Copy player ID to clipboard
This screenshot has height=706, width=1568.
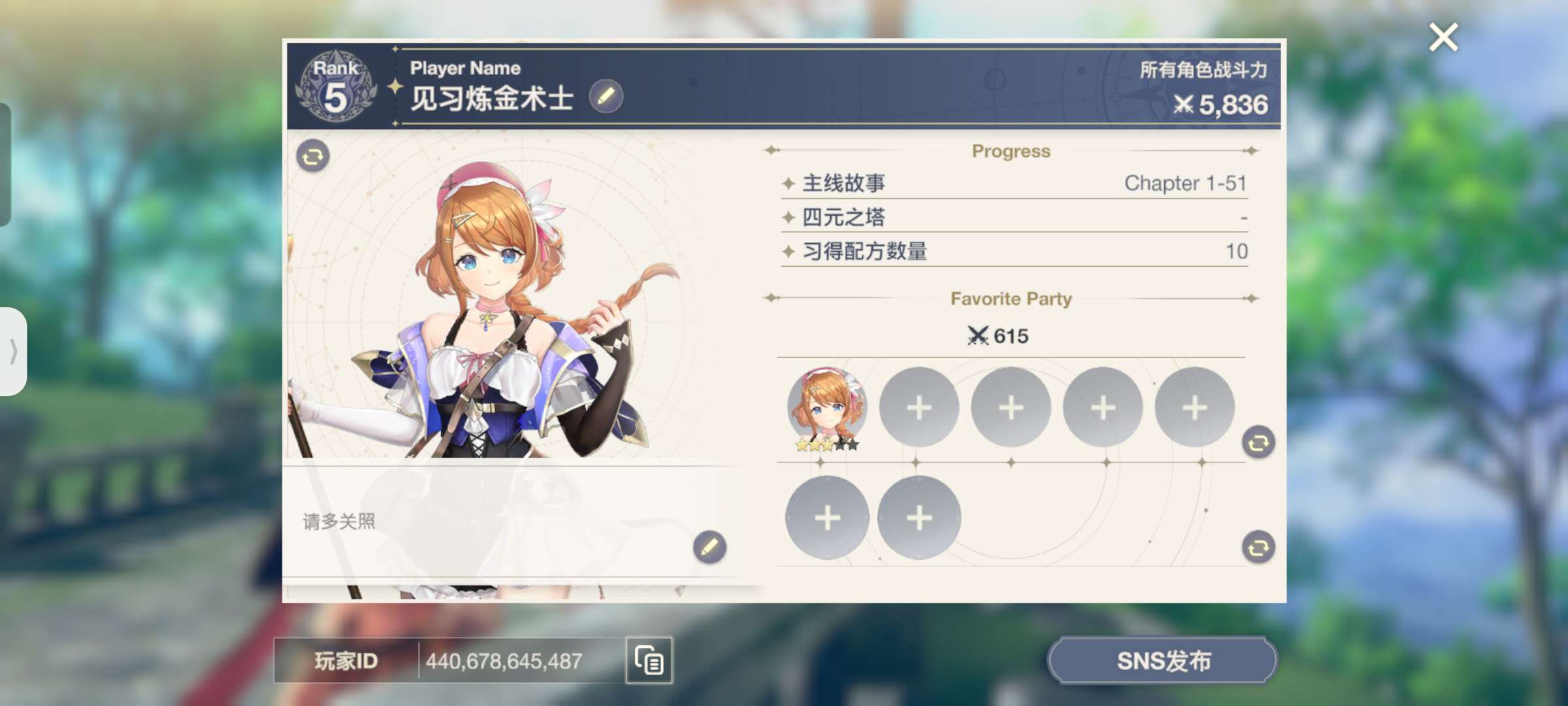[x=649, y=660]
